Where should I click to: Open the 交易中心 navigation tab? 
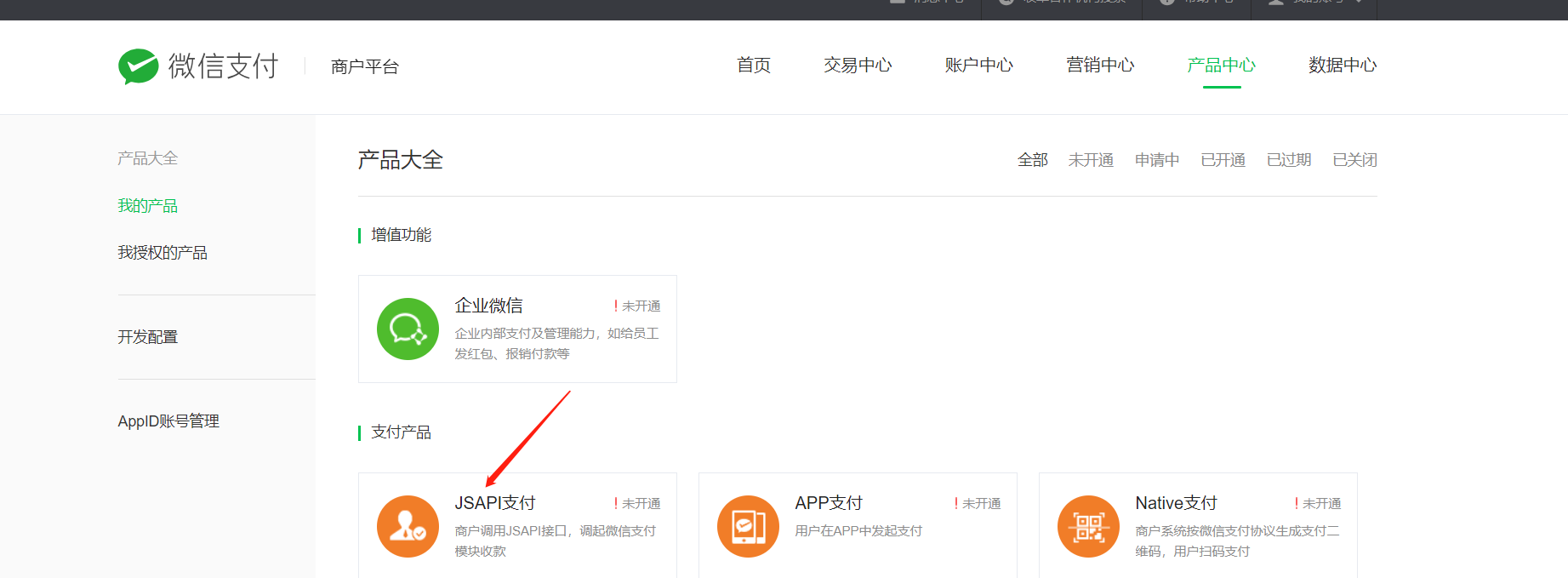(x=858, y=66)
